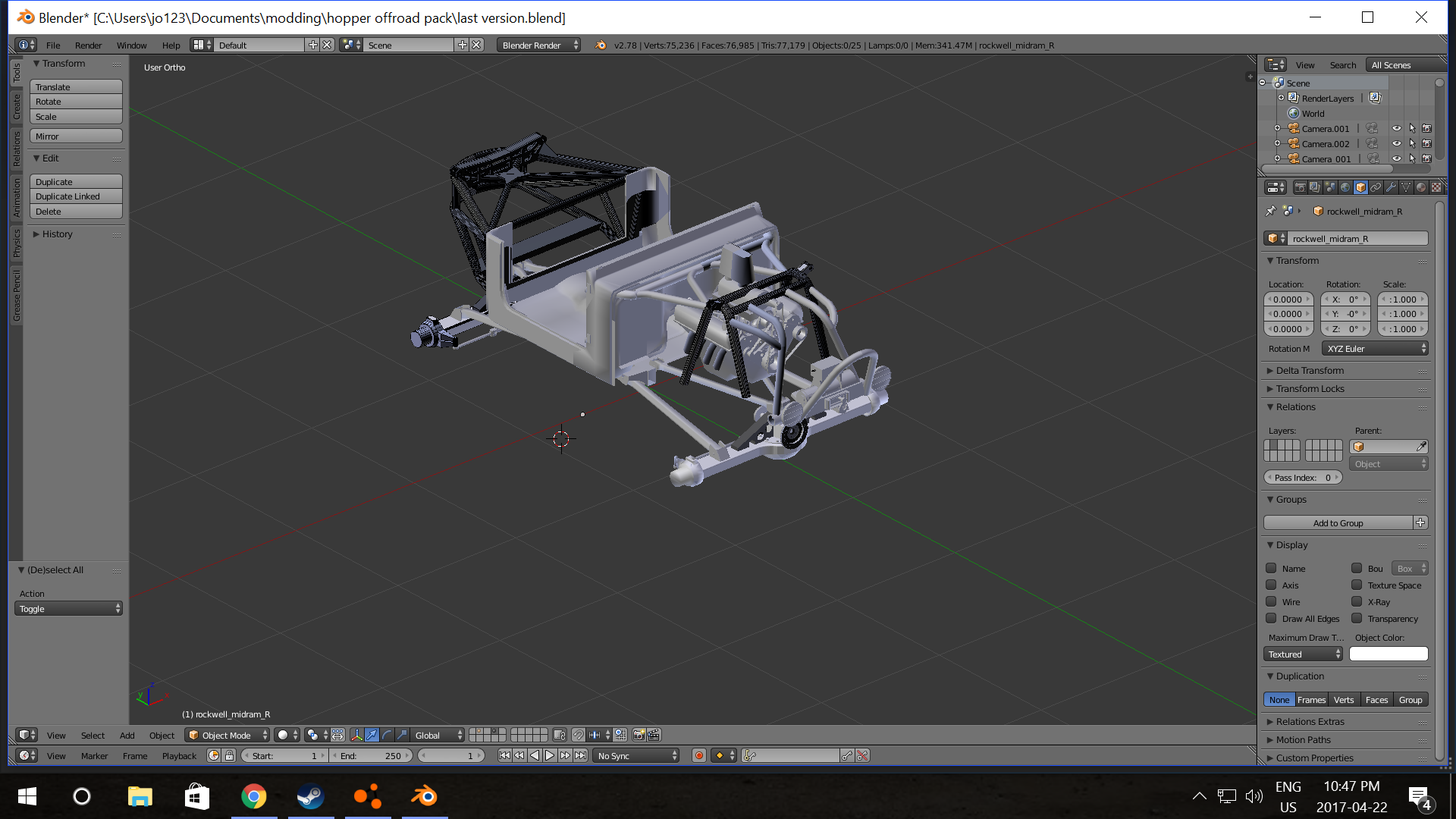This screenshot has width=1456, height=819.
Task: Click the Duplicate Linked button
Action: point(76,196)
